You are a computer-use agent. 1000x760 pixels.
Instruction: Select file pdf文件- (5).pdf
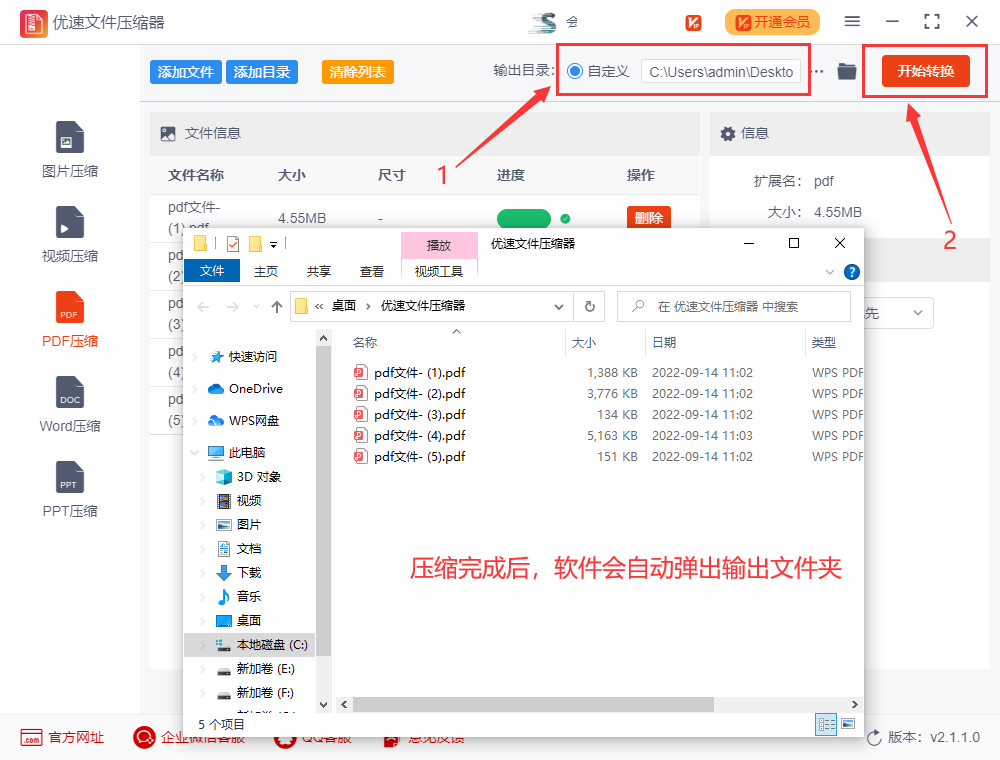420,457
